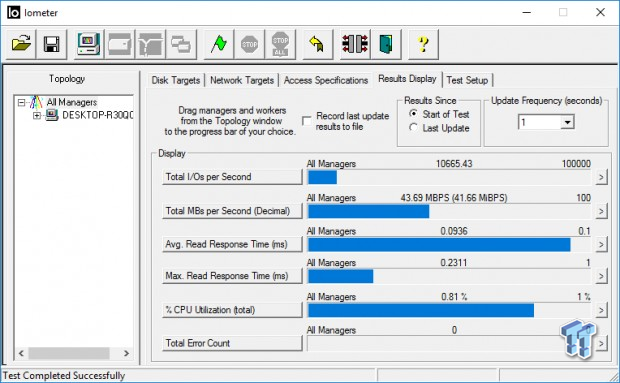620x383 pixels.
Task: Click the Topology scrollbar left arrow
Action: 21,353
